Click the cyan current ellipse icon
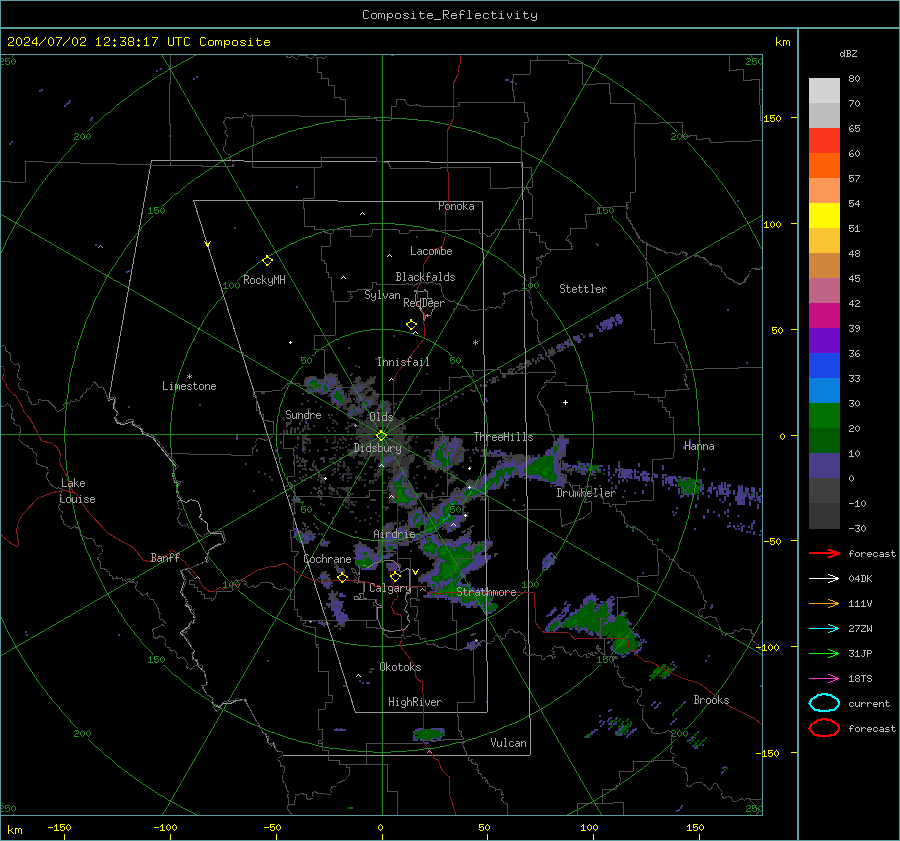 (x=824, y=703)
